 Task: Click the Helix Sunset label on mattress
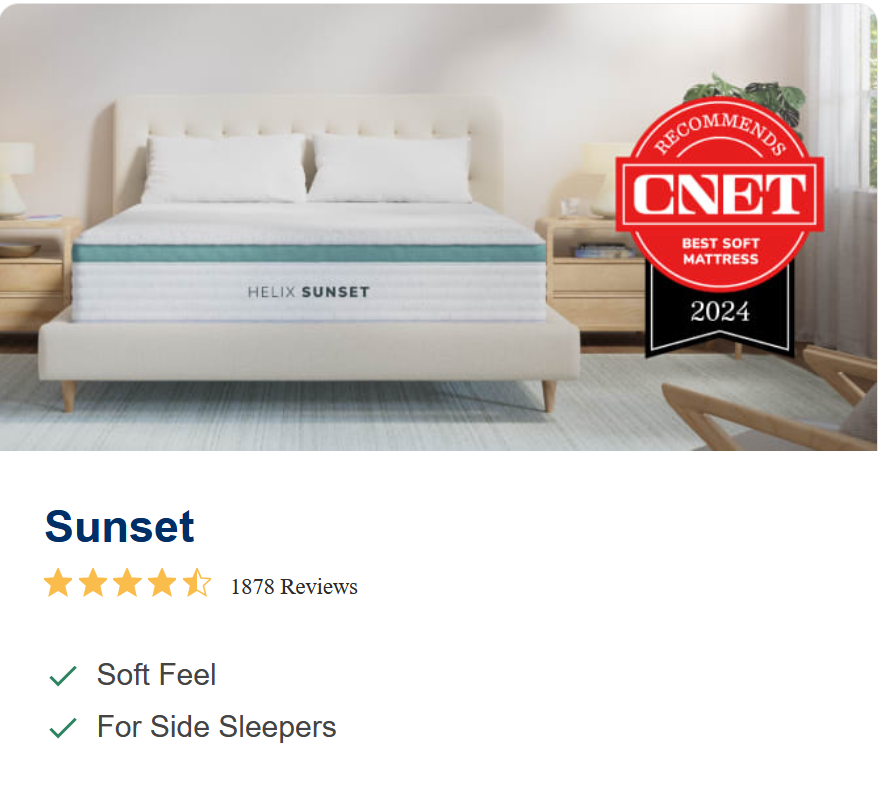(x=308, y=293)
